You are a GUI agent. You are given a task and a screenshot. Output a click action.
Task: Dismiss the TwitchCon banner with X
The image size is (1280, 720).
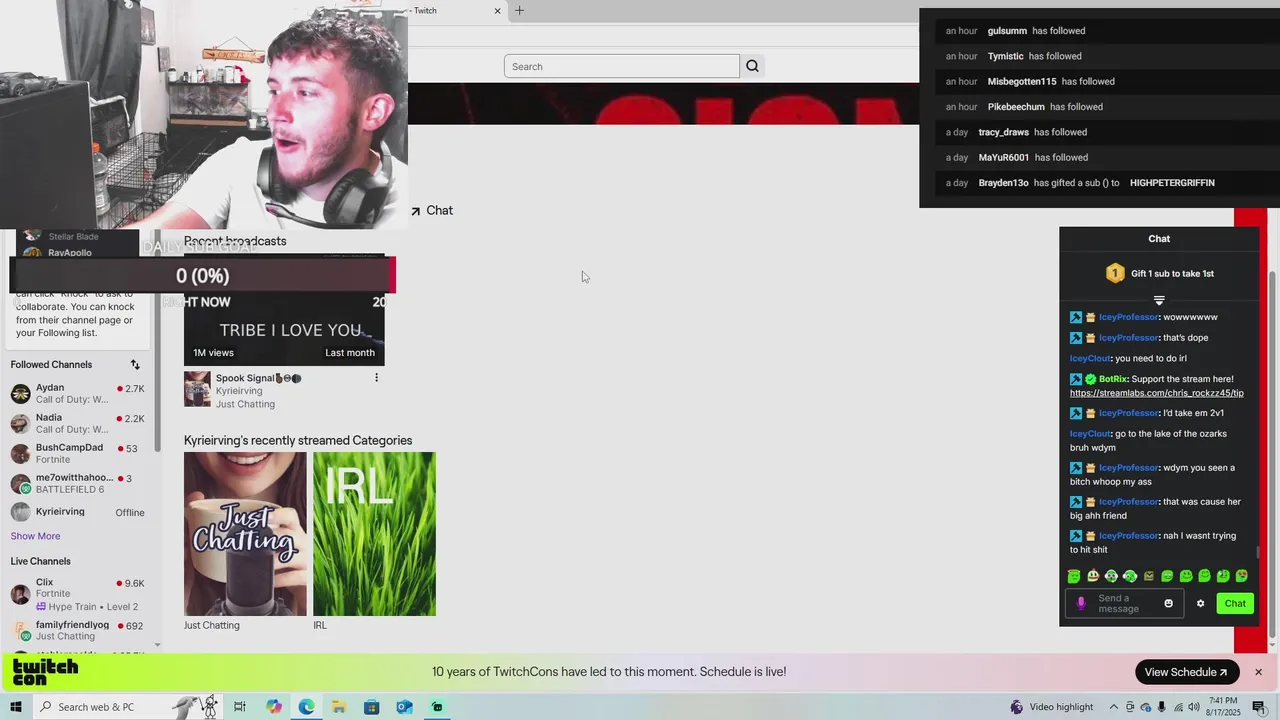click(x=1258, y=672)
